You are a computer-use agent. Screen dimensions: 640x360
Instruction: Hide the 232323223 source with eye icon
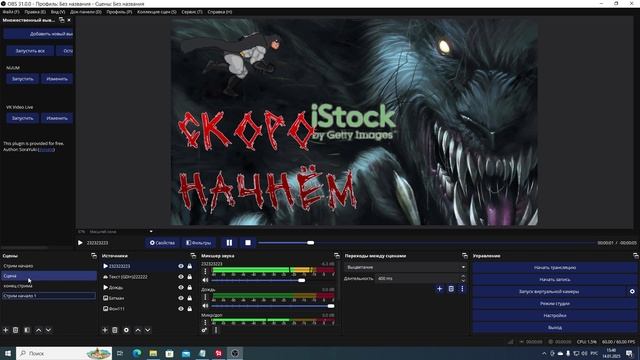(181, 266)
